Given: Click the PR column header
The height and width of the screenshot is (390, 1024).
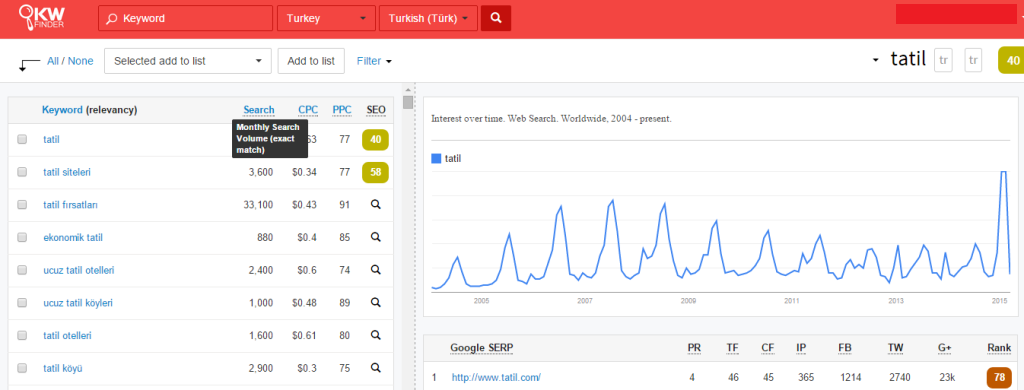Looking at the screenshot, I should tap(694, 348).
